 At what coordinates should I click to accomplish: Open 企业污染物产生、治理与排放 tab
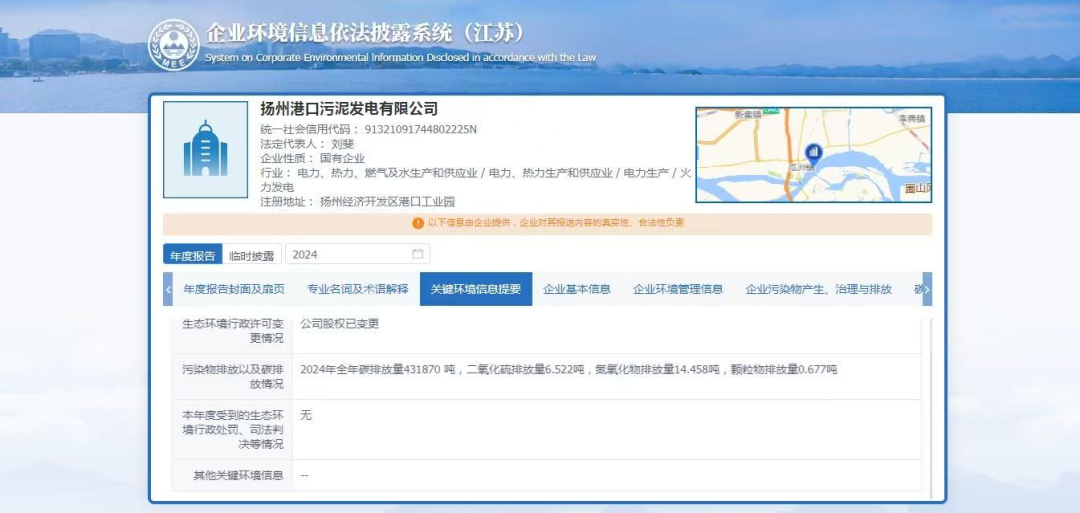pos(817,289)
